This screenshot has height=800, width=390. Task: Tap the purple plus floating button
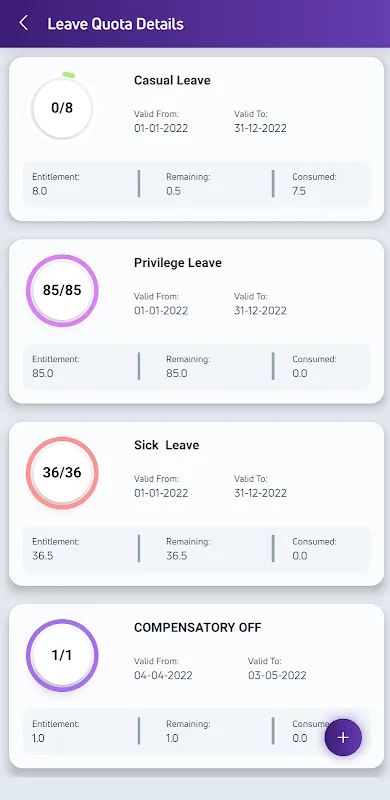point(343,737)
